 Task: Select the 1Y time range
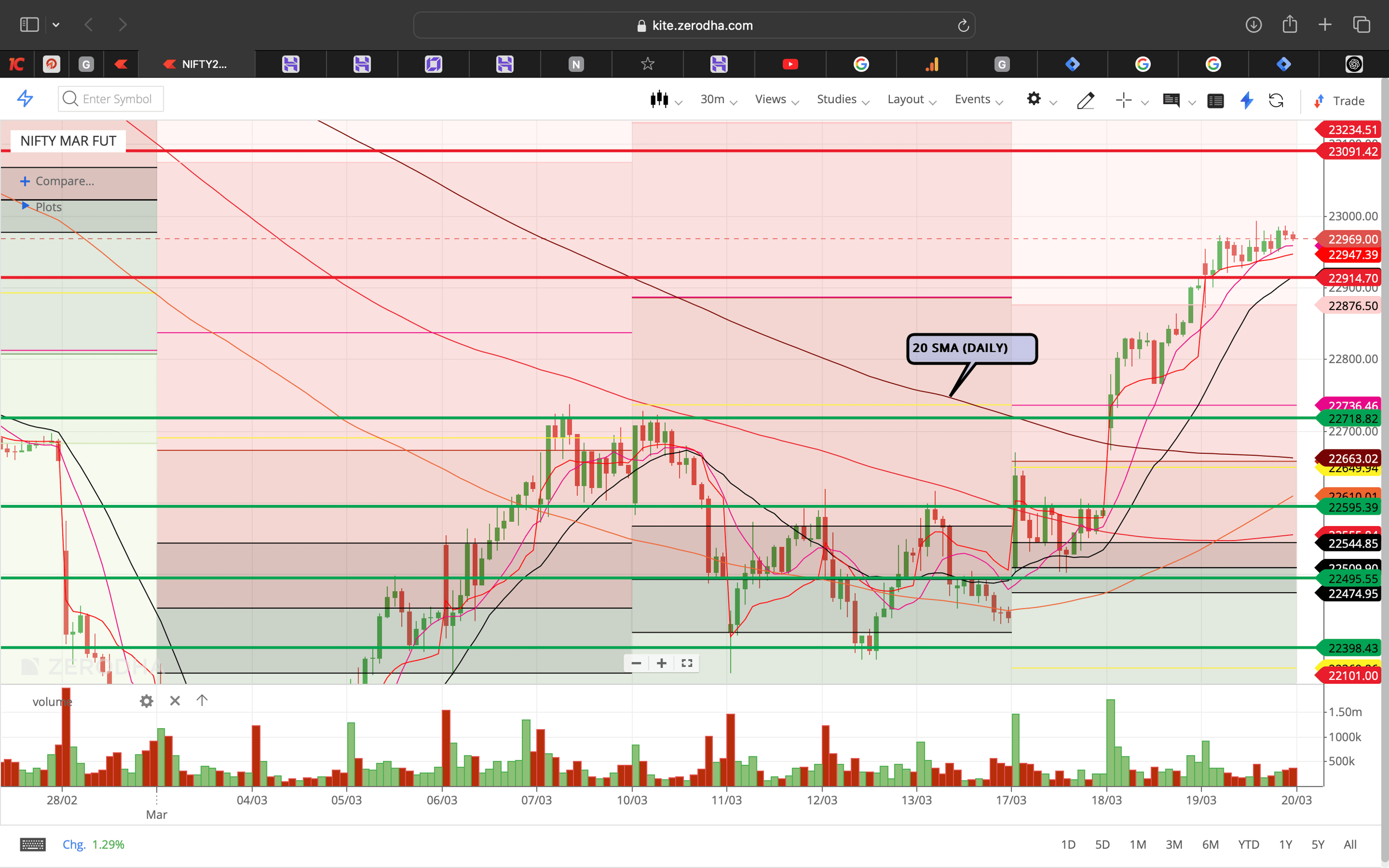pyautogui.click(x=1286, y=844)
